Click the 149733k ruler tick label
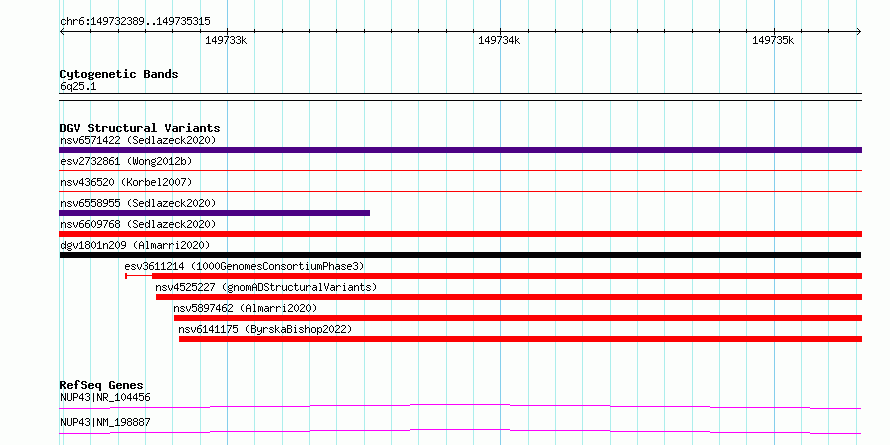 pos(226,40)
